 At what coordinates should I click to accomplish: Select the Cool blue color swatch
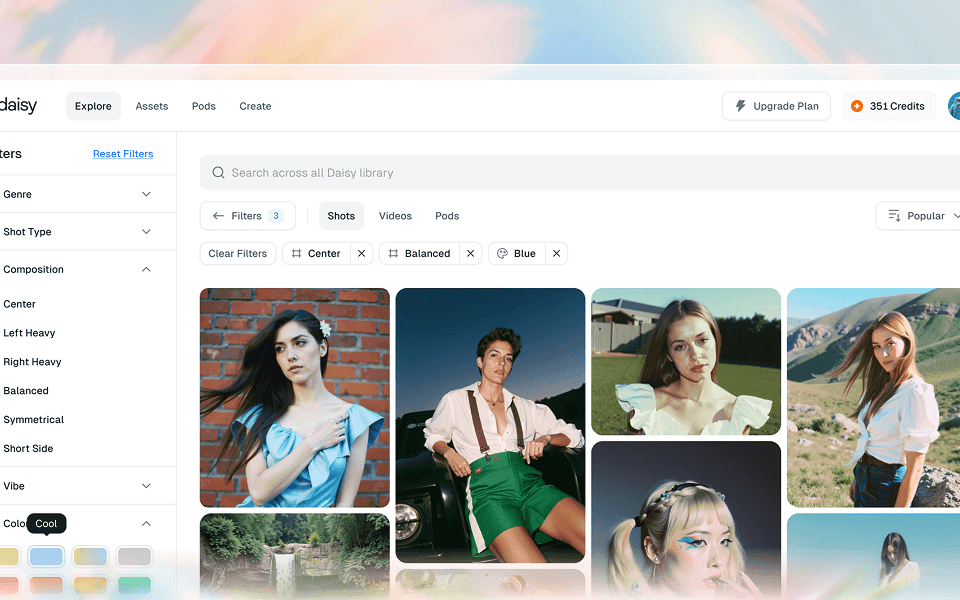coord(46,557)
